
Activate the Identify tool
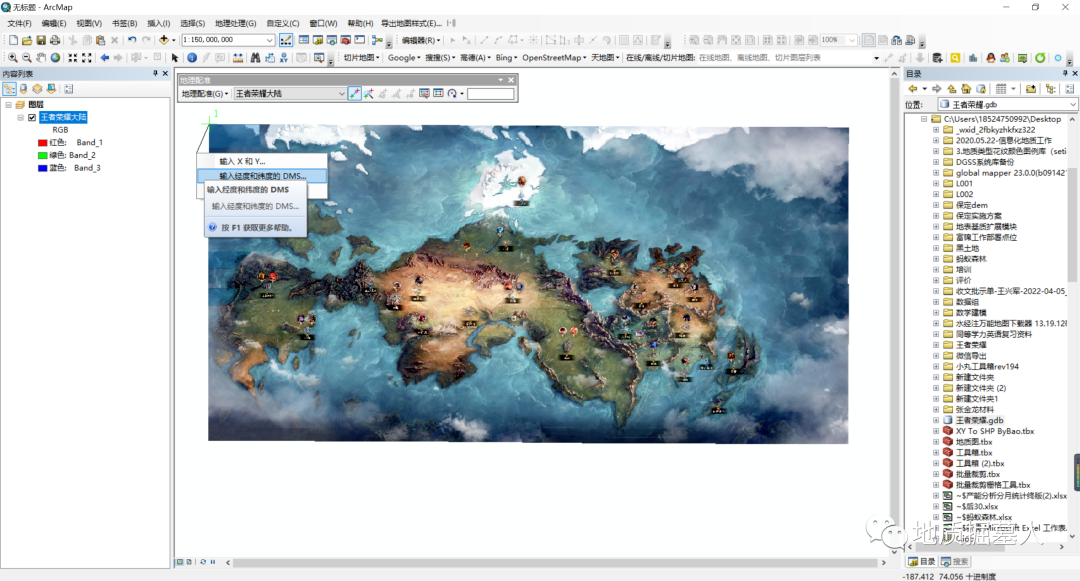(x=192, y=58)
